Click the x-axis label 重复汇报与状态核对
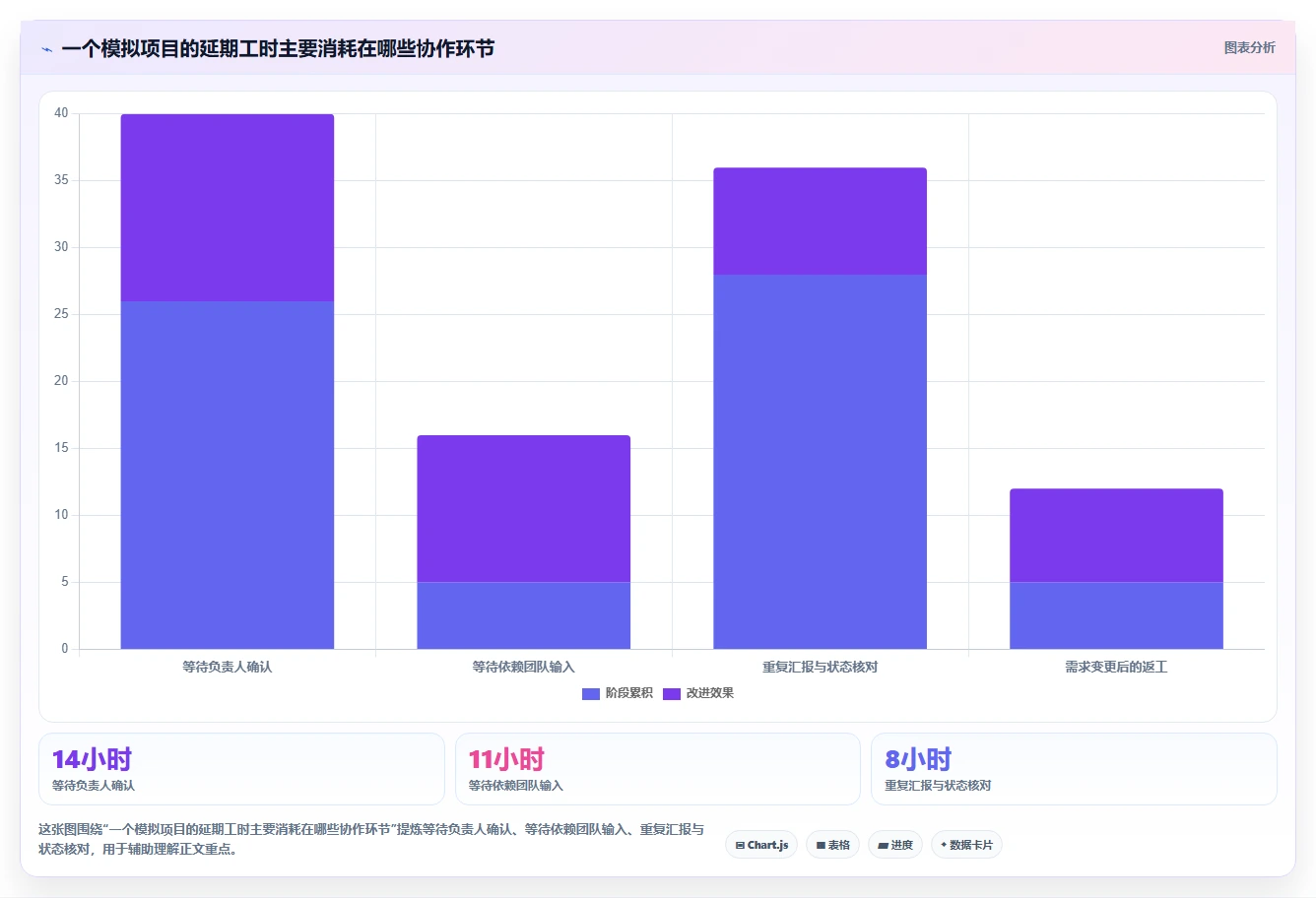This screenshot has width=1316, height=898. click(821, 667)
